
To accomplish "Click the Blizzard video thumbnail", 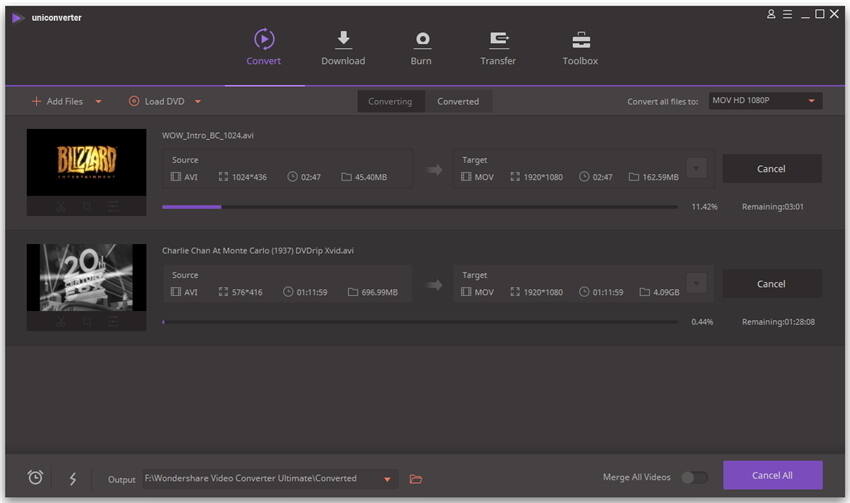I will pos(86,162).
